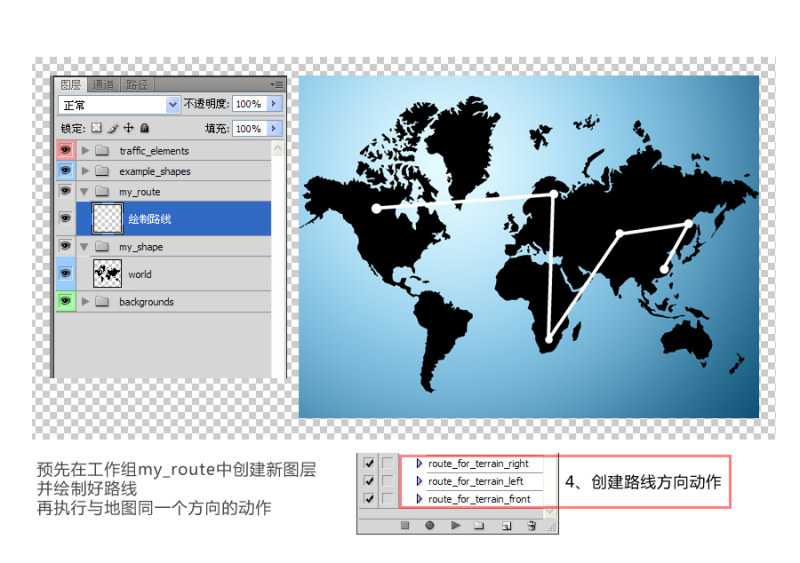Viewport: 800px width, 563px height.
Task: Click delete action trash icon
Action: coord(531,525)
